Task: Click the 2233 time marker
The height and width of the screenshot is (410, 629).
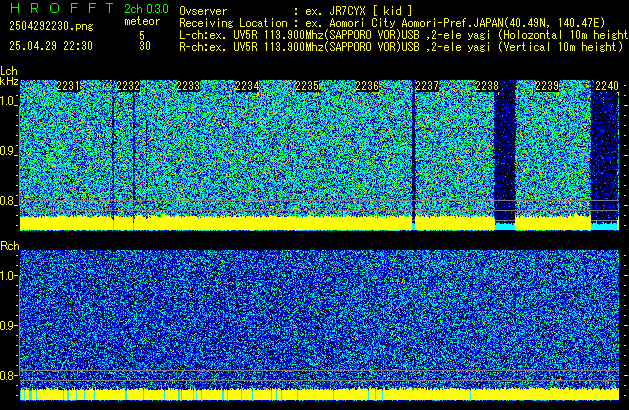Action: 188,86
